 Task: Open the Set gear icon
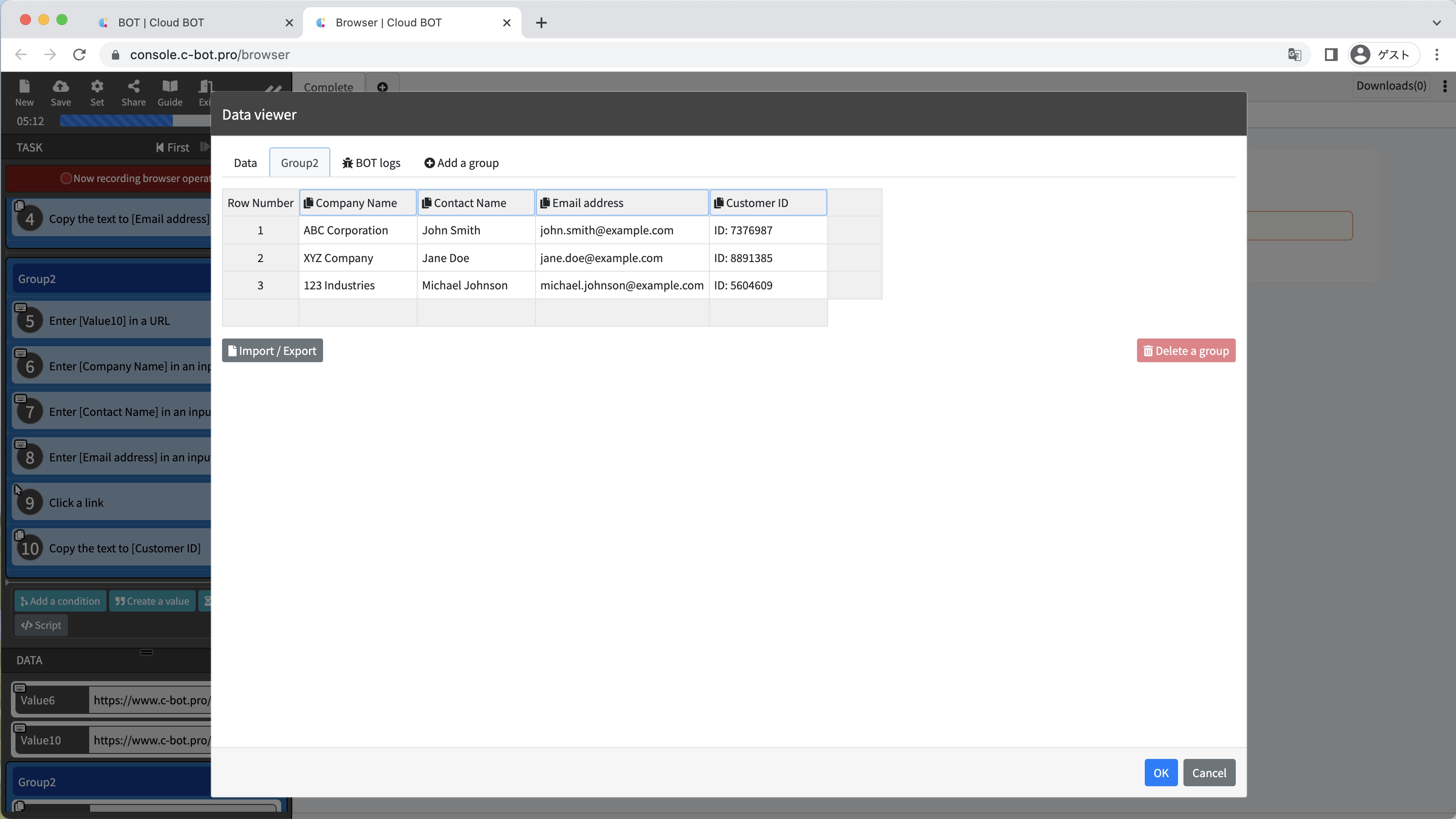tap(97, 87)
